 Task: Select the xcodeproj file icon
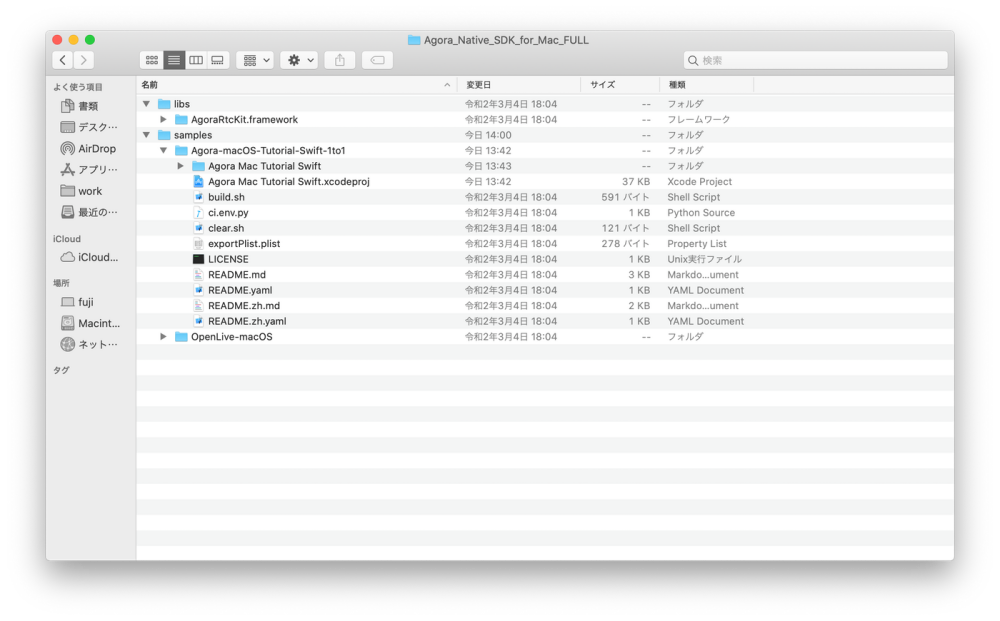[x=198, y=182]
